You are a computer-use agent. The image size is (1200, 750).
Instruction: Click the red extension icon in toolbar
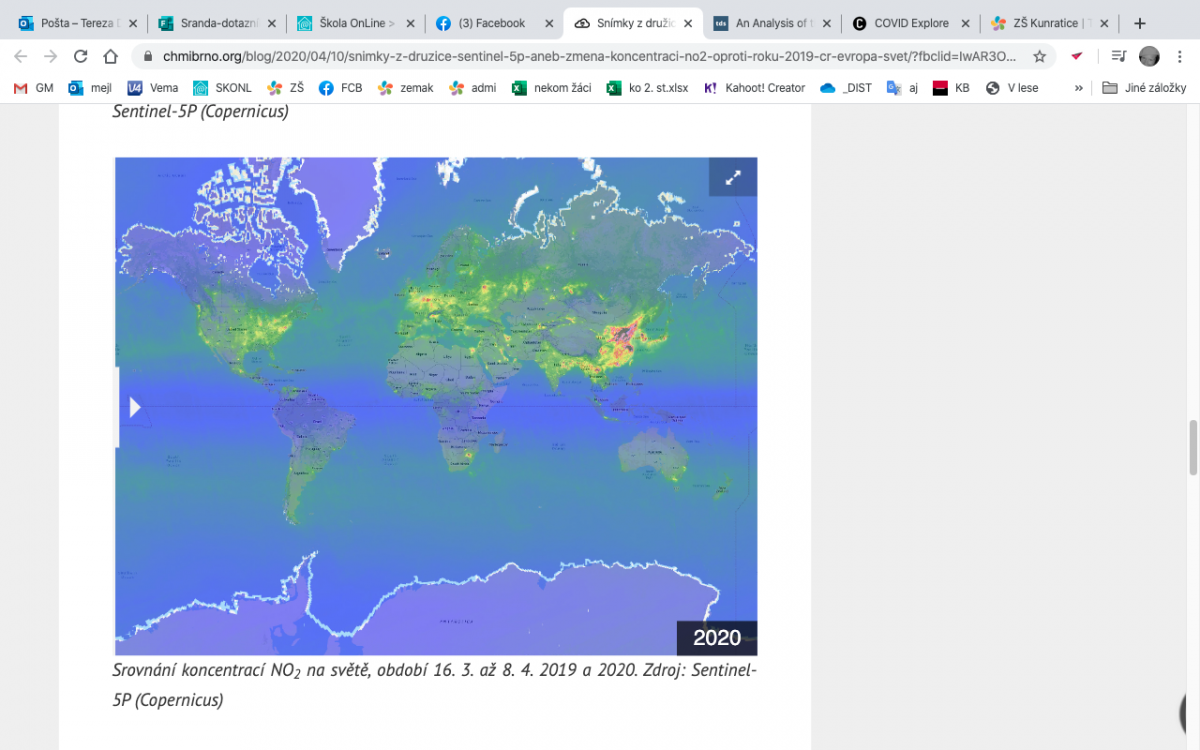(1077, 56)
